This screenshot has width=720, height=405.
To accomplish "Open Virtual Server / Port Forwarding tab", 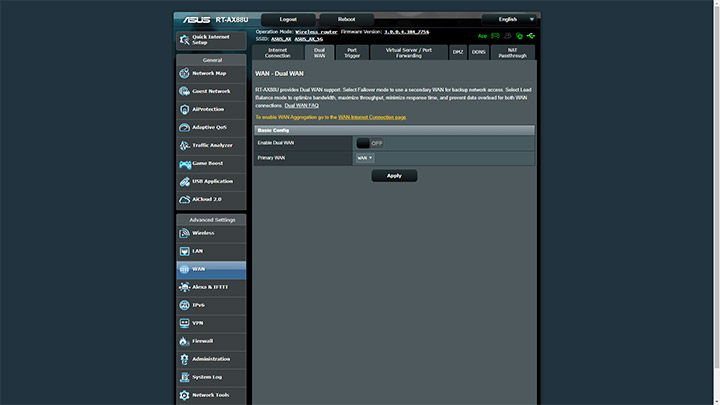I will click(409, 53).
